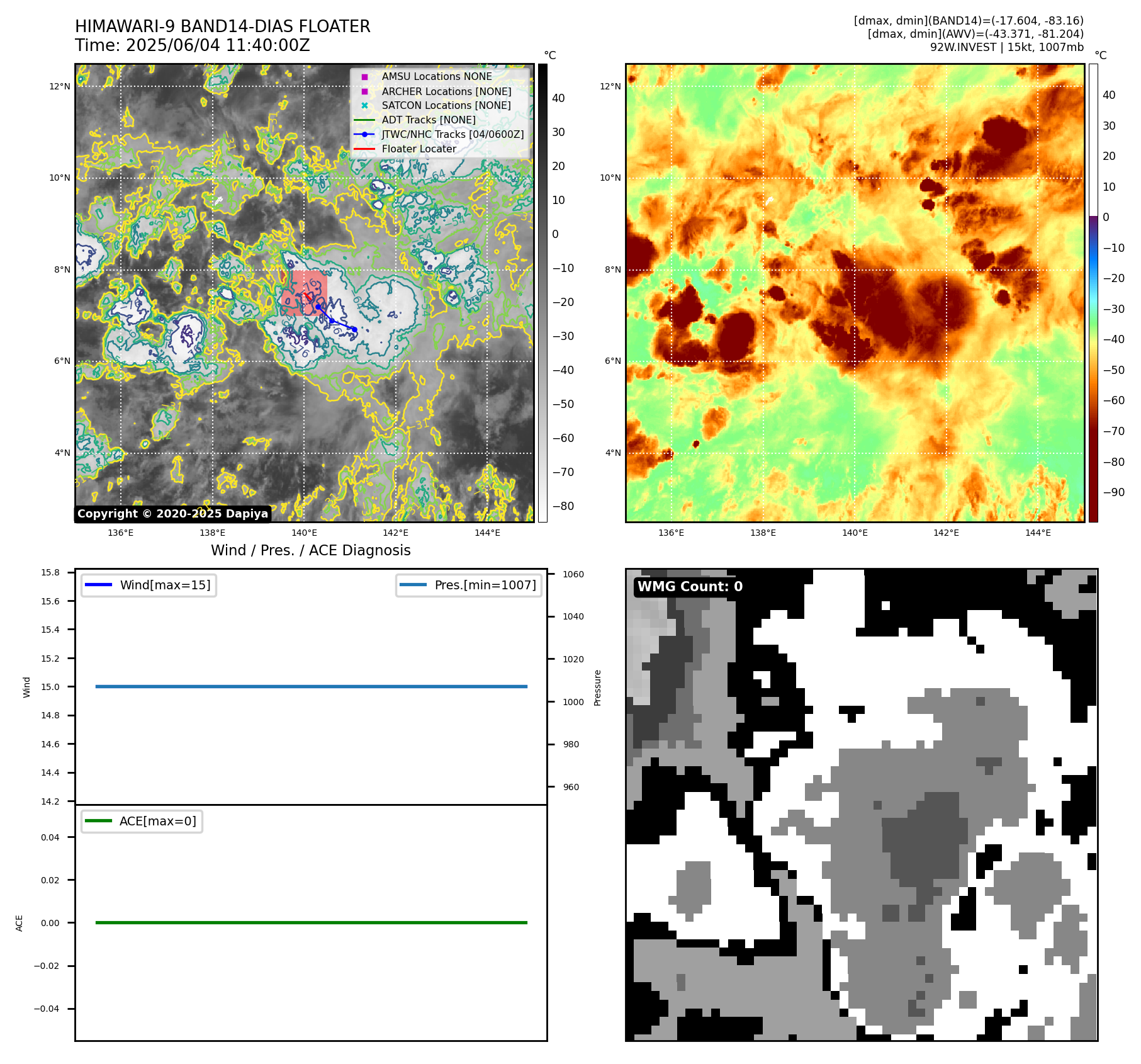Click the 140°E label under grayscale map

(x=304, y=533)
